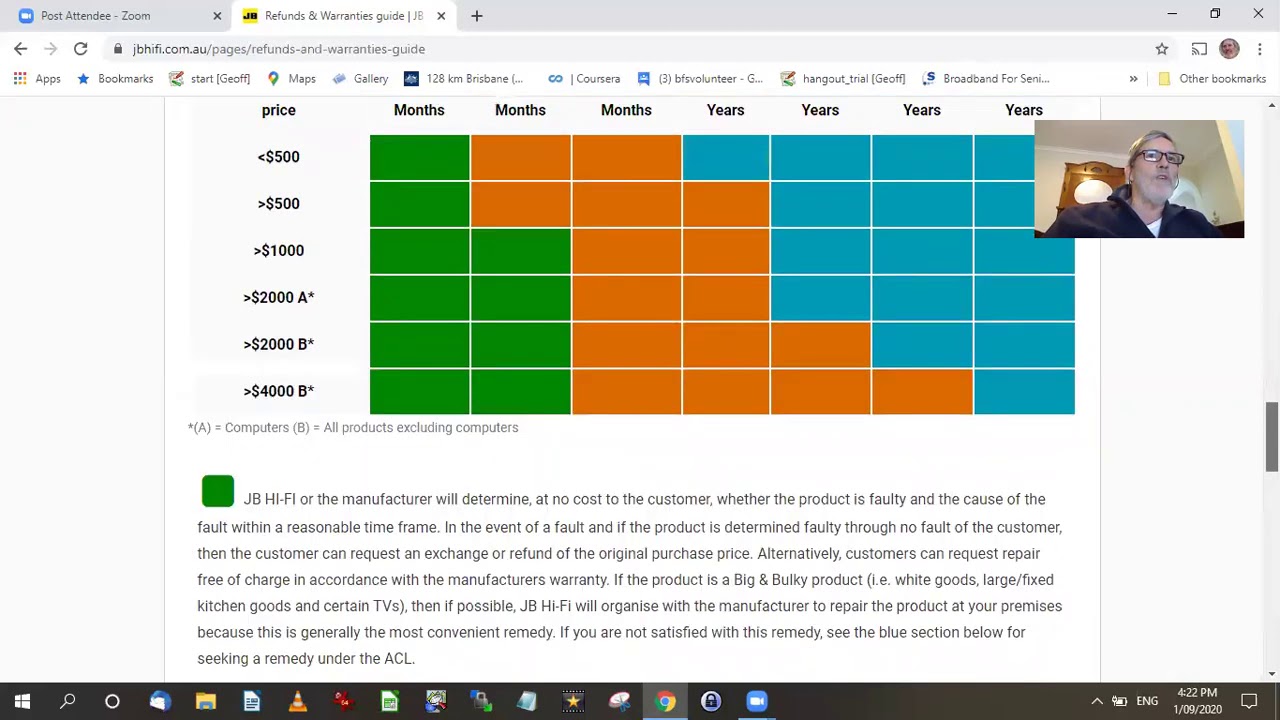Click the Computers/All products footnote text
The height and width of the screenshot is (720, 1280).
point(353,427)
